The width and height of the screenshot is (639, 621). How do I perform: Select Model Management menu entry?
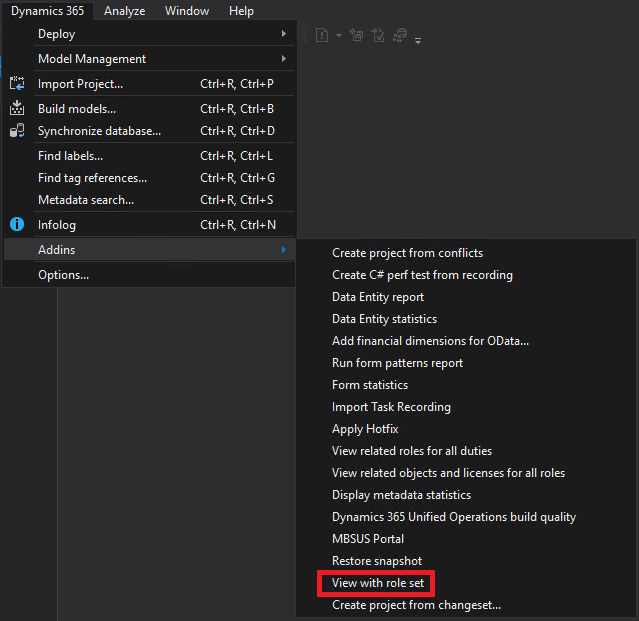pyautogui.click(x=149, y=59)
